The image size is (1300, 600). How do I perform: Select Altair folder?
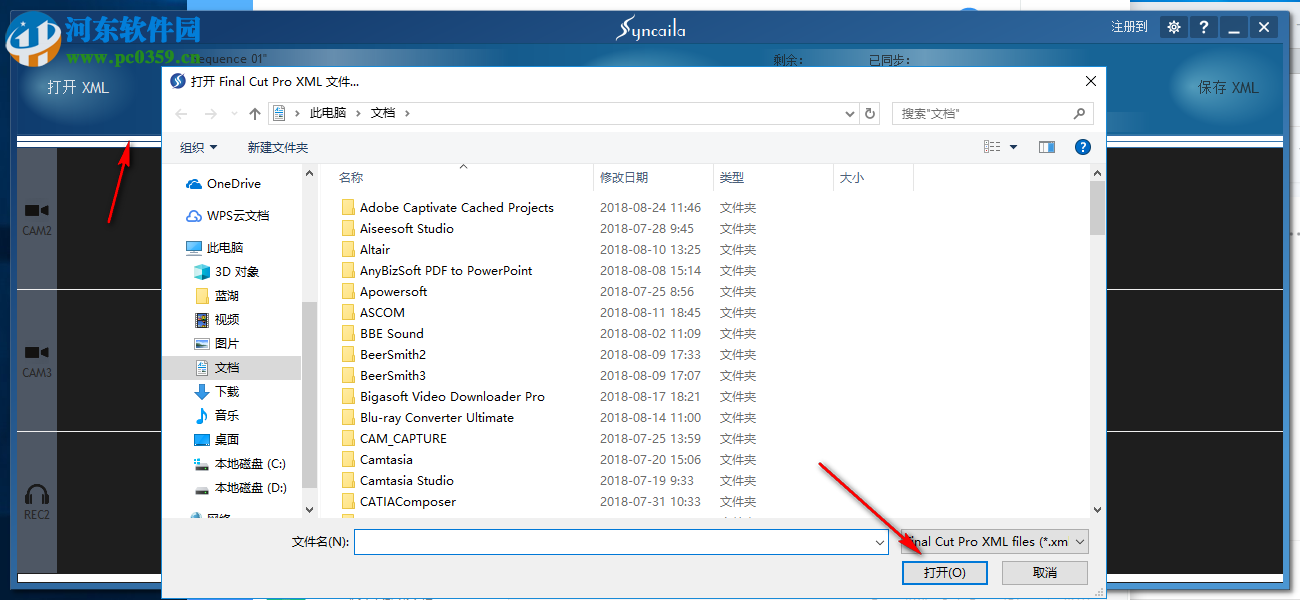click(365, 250)
